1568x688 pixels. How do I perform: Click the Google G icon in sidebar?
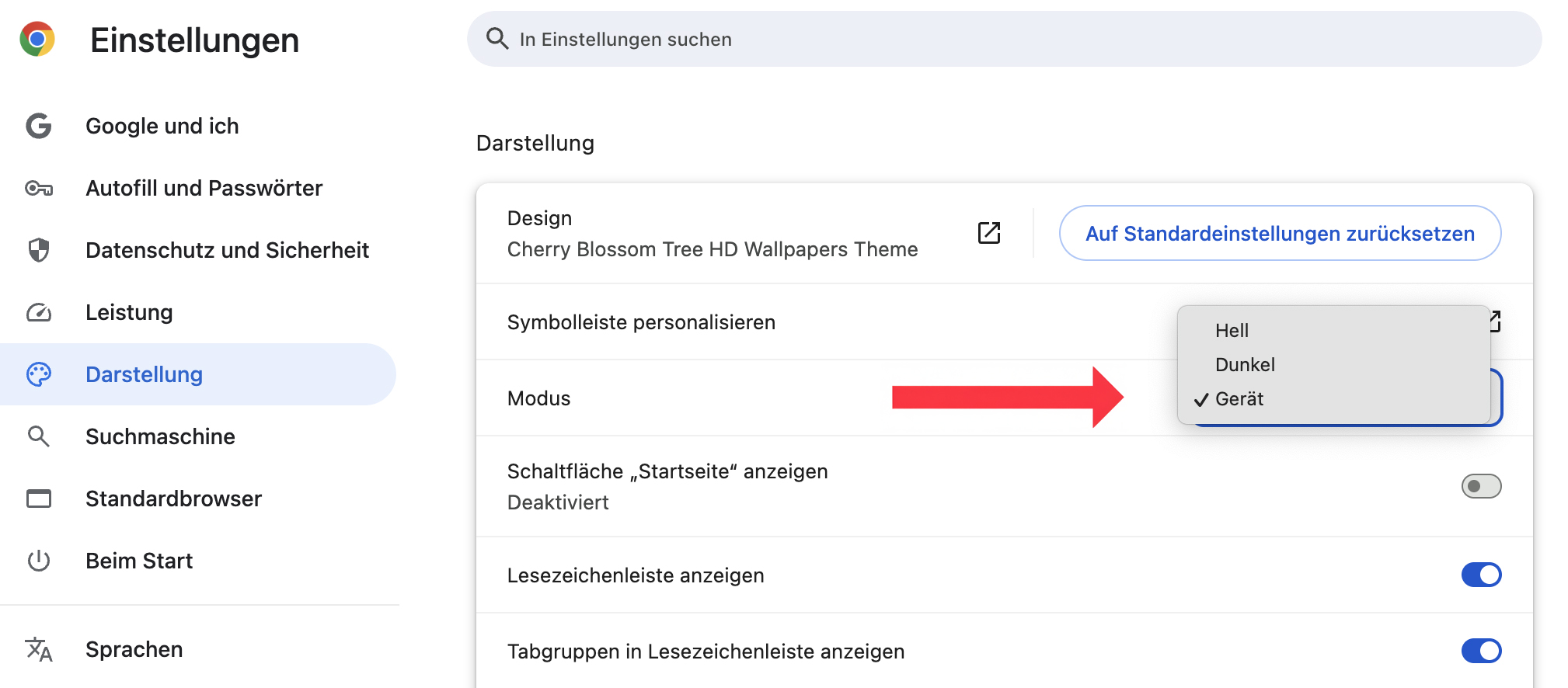click(x=39, y=126)
